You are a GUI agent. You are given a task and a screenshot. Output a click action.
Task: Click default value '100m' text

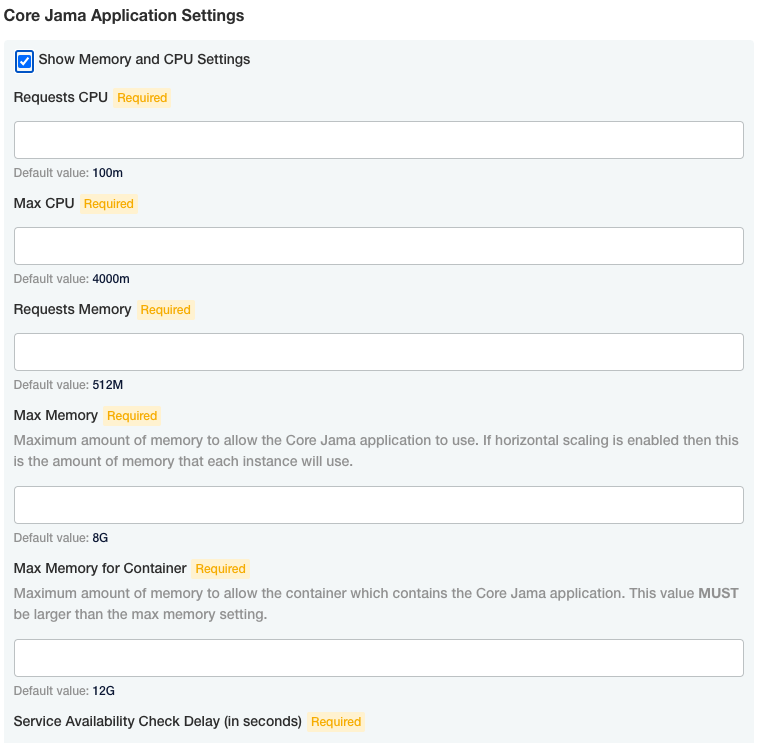[x=107, y=173]
